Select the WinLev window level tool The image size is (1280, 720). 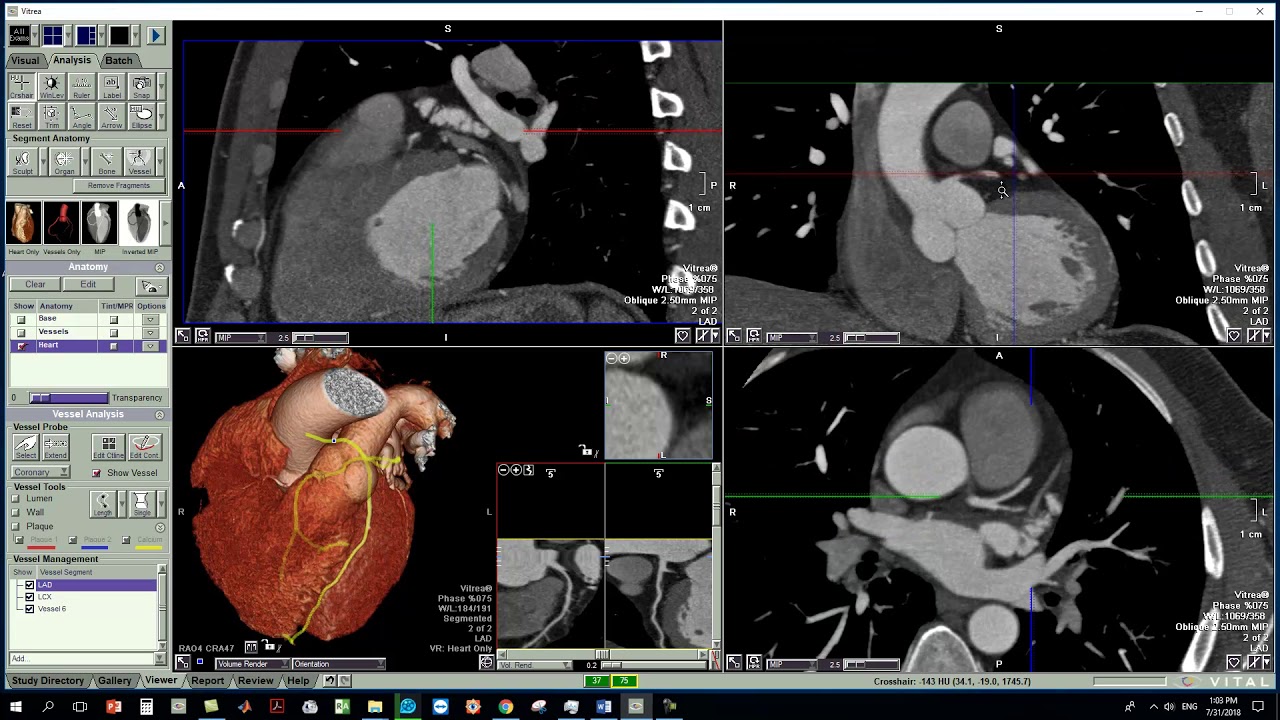click(51, 86)
